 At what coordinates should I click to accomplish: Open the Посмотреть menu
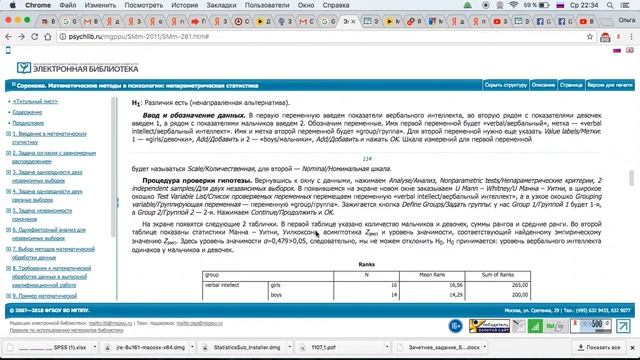pos(144,5)
